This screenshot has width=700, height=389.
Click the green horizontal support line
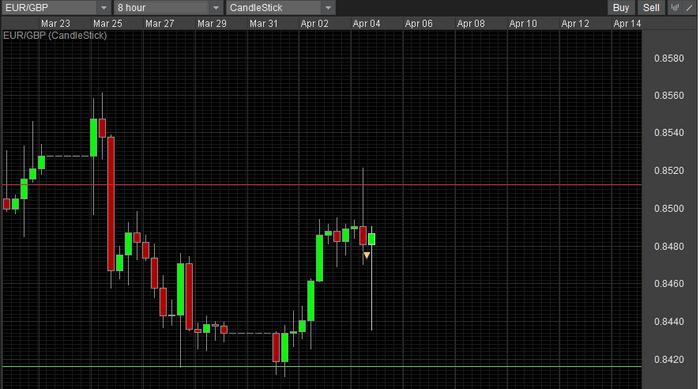[321, 367]
